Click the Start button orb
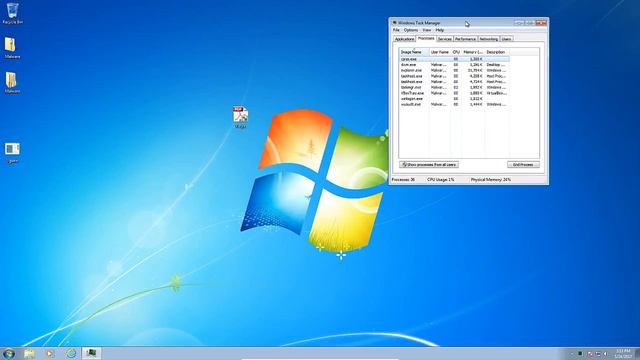The height and width of the screenshot is (360, 640). [x=9, y=353]
